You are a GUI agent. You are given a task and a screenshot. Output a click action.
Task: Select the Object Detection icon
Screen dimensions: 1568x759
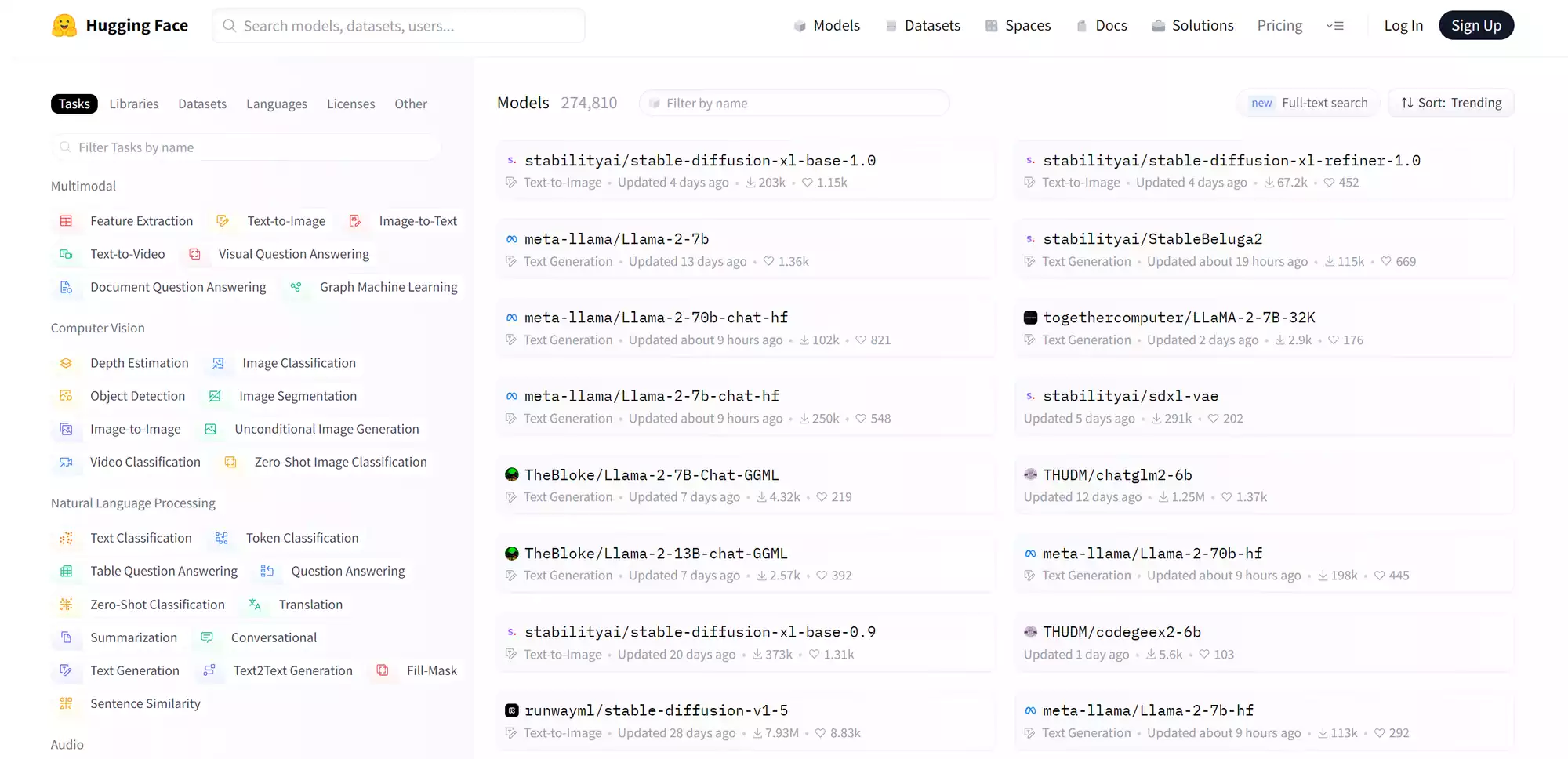[x=66, y=396]
